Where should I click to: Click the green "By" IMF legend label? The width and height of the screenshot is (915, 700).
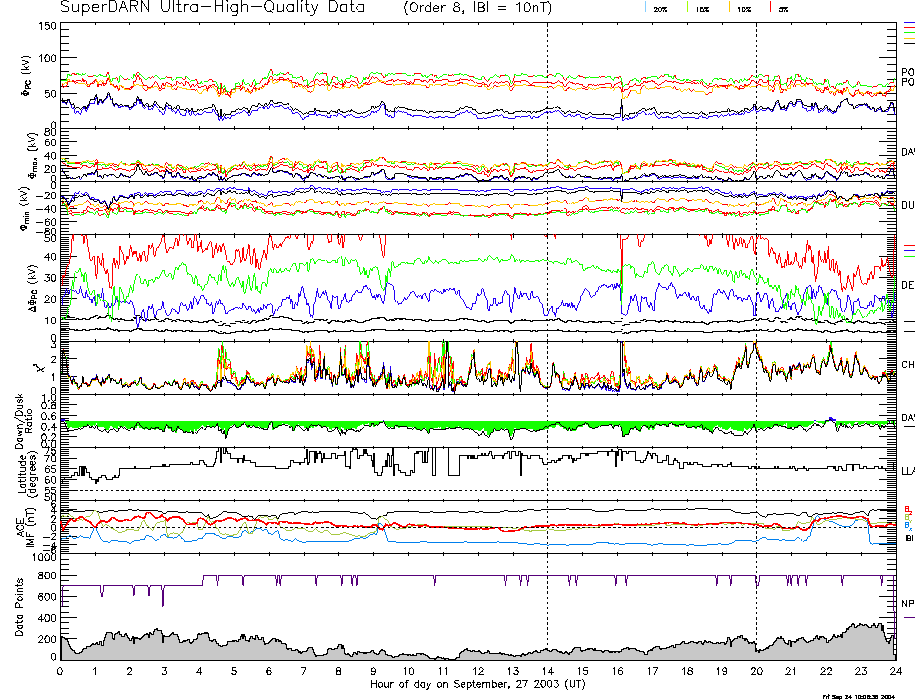(x=907, y=517)
